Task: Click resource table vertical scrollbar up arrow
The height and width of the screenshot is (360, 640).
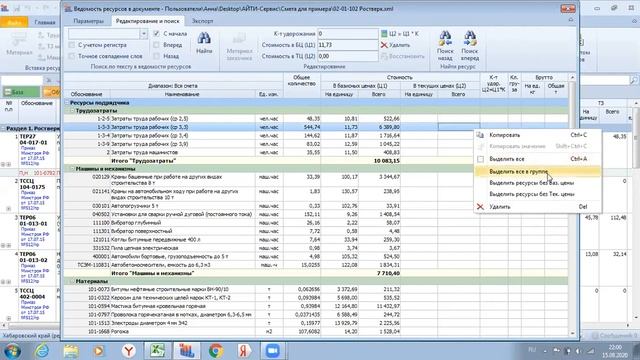Action: [572, 78]
